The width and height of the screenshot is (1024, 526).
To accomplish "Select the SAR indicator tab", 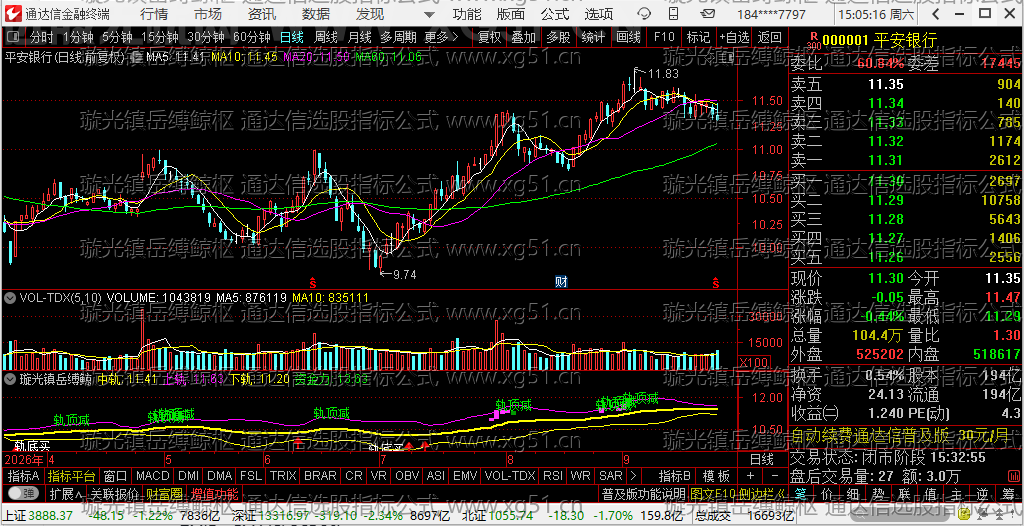I will point(611,476).
